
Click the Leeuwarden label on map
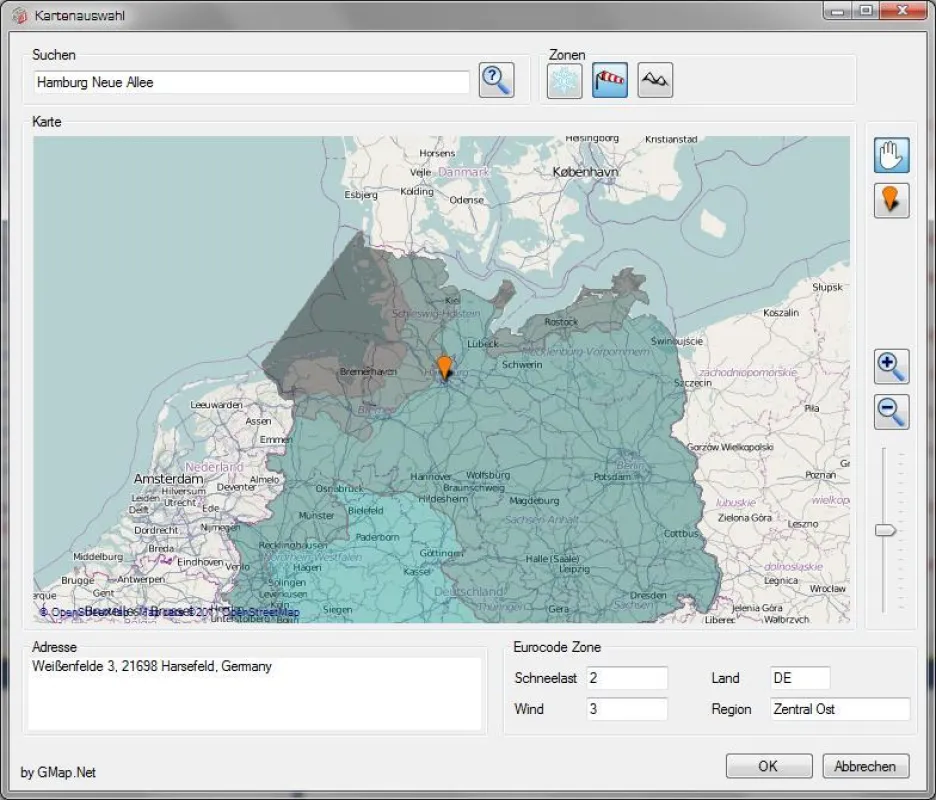click(216, 405)
